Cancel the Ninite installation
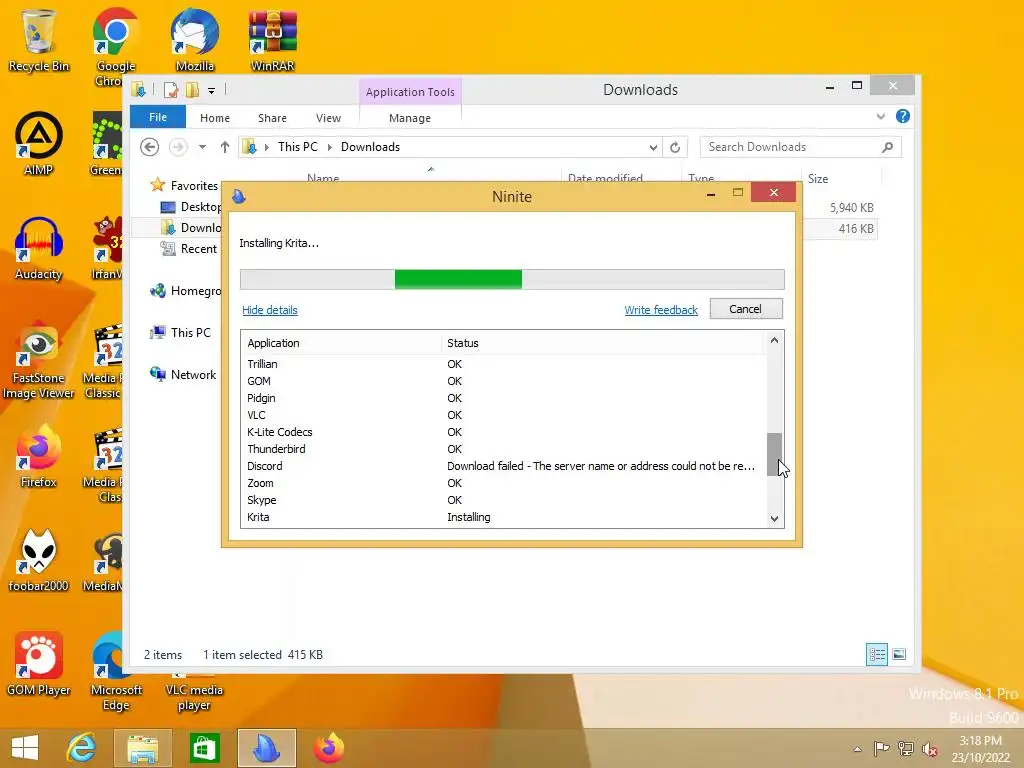This screenshot has width=1024, height=768. coord(746,309)
